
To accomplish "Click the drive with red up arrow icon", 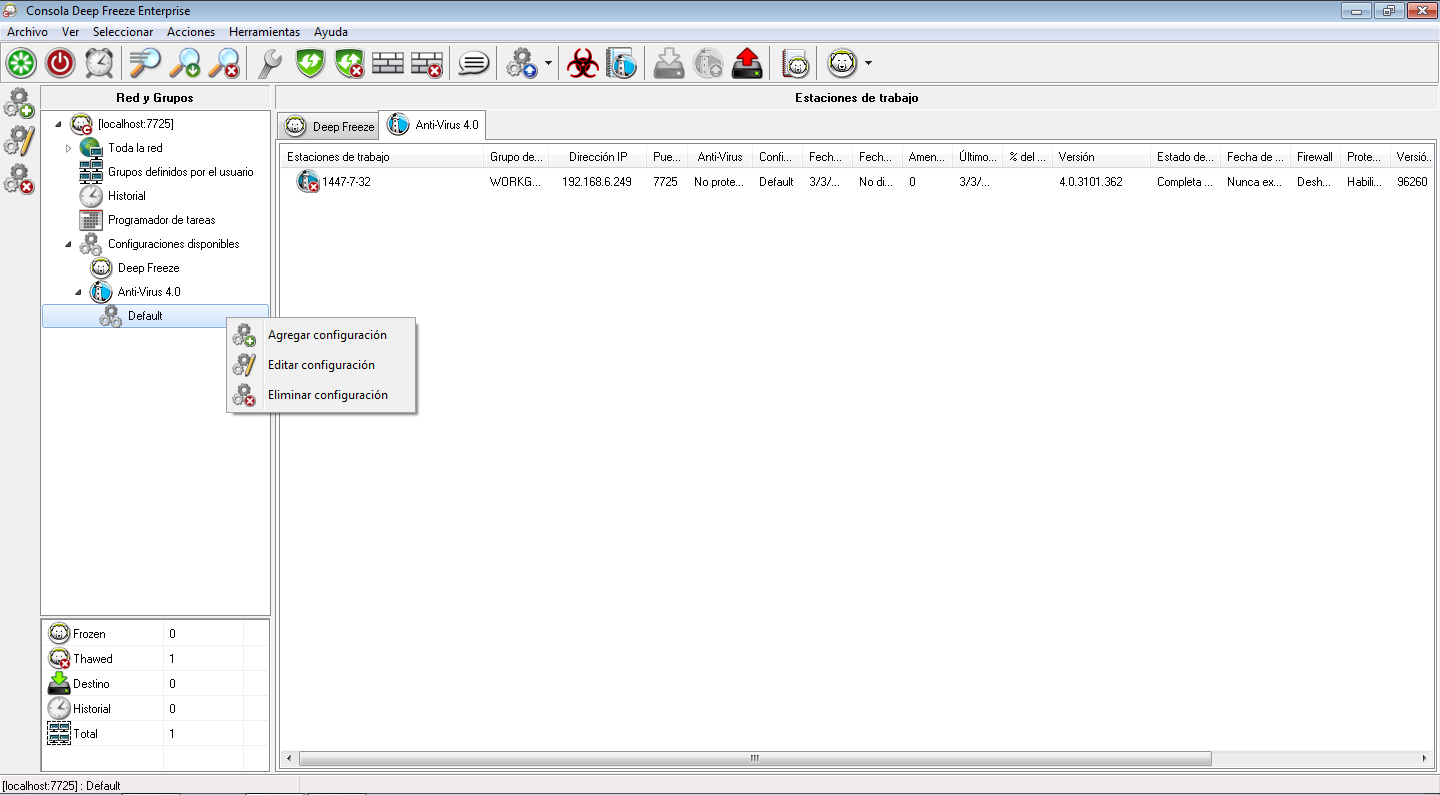I will tap(747, 64).
